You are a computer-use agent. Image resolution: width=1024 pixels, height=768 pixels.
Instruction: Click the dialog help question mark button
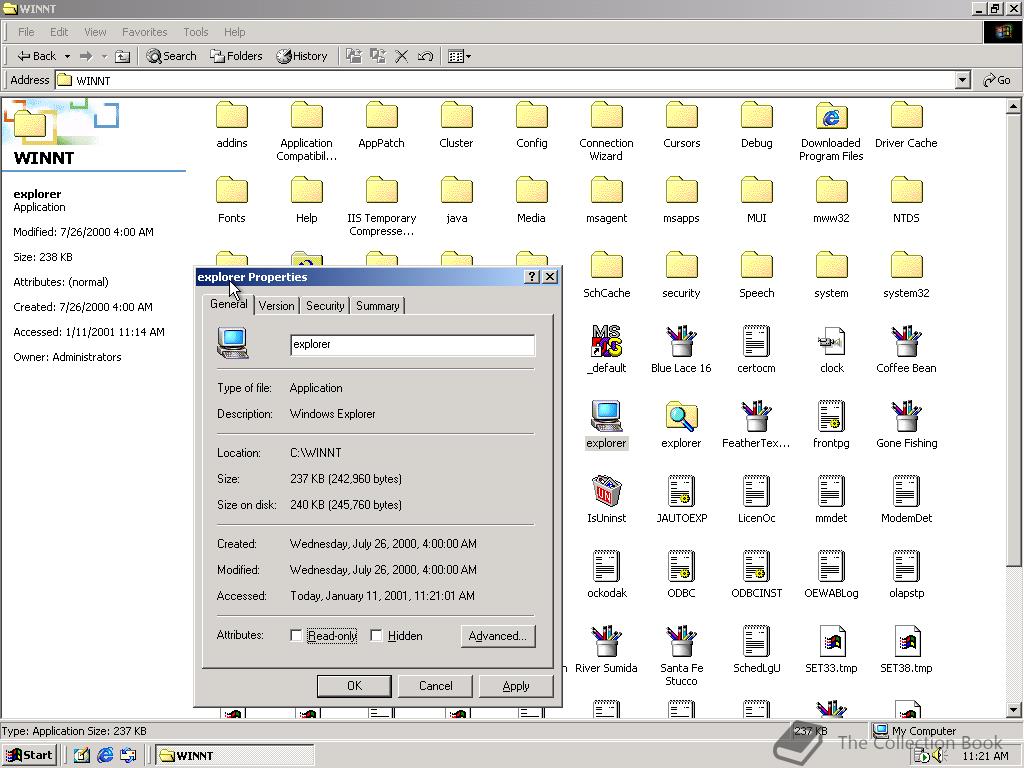(532, 277)
